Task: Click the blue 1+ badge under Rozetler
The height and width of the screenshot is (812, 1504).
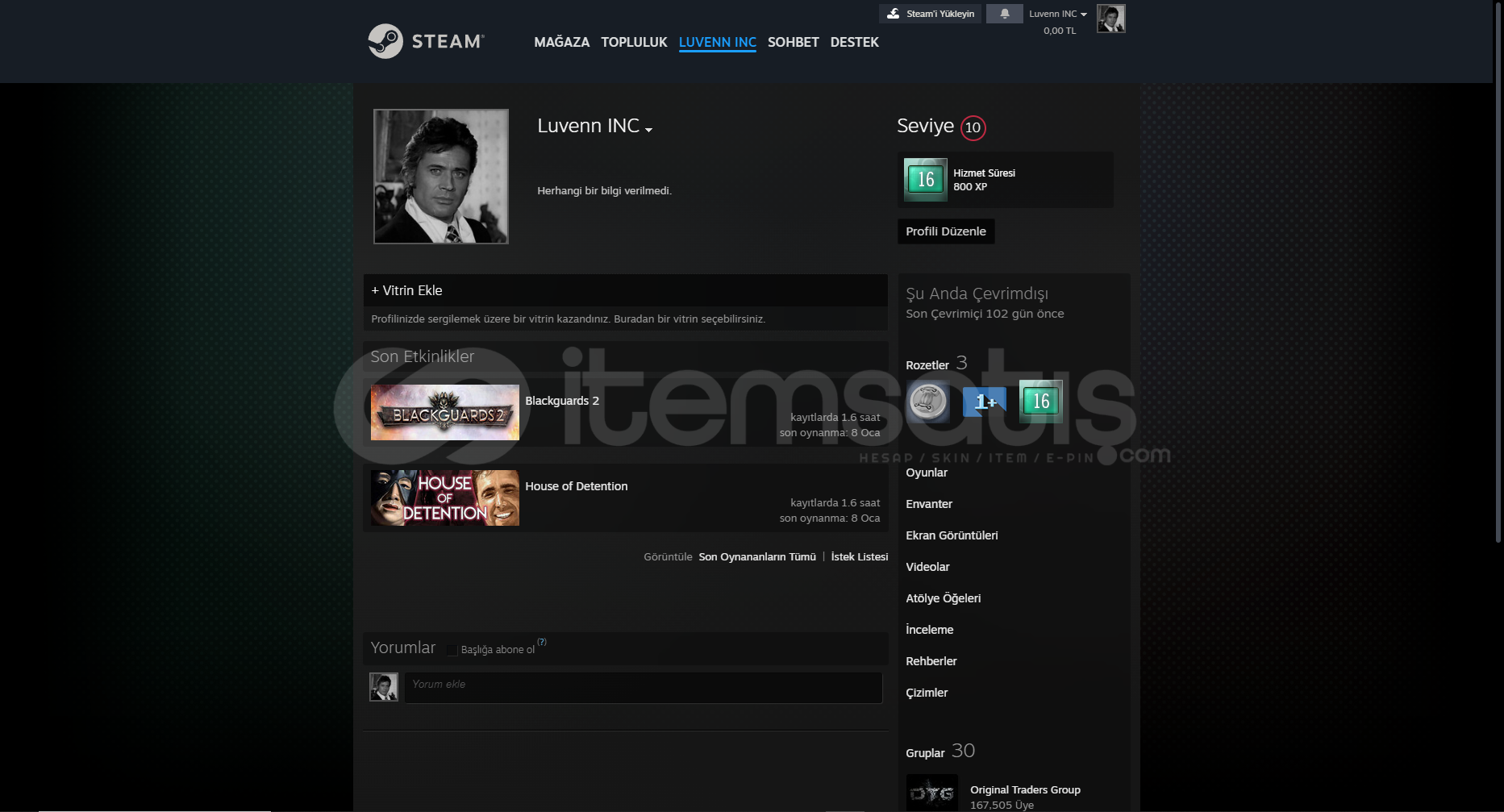Action: 985,402
